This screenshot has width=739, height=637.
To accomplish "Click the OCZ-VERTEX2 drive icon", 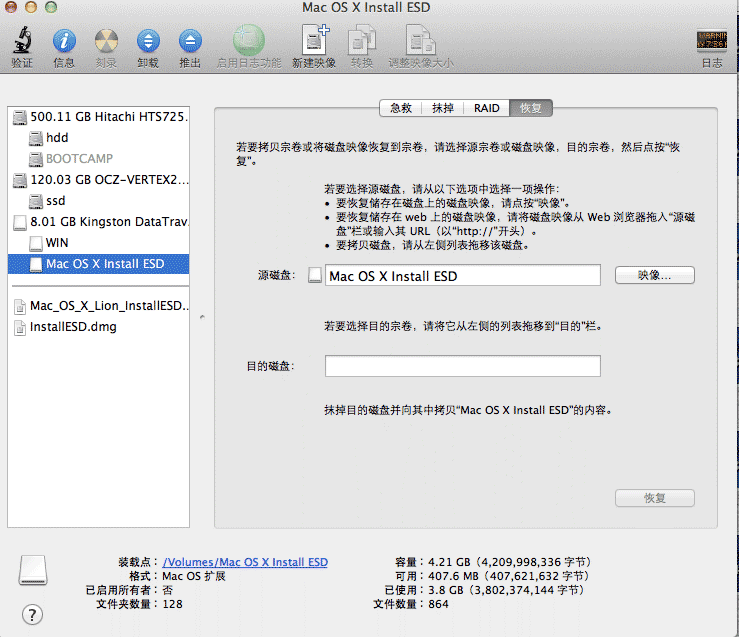I will 20,180.
